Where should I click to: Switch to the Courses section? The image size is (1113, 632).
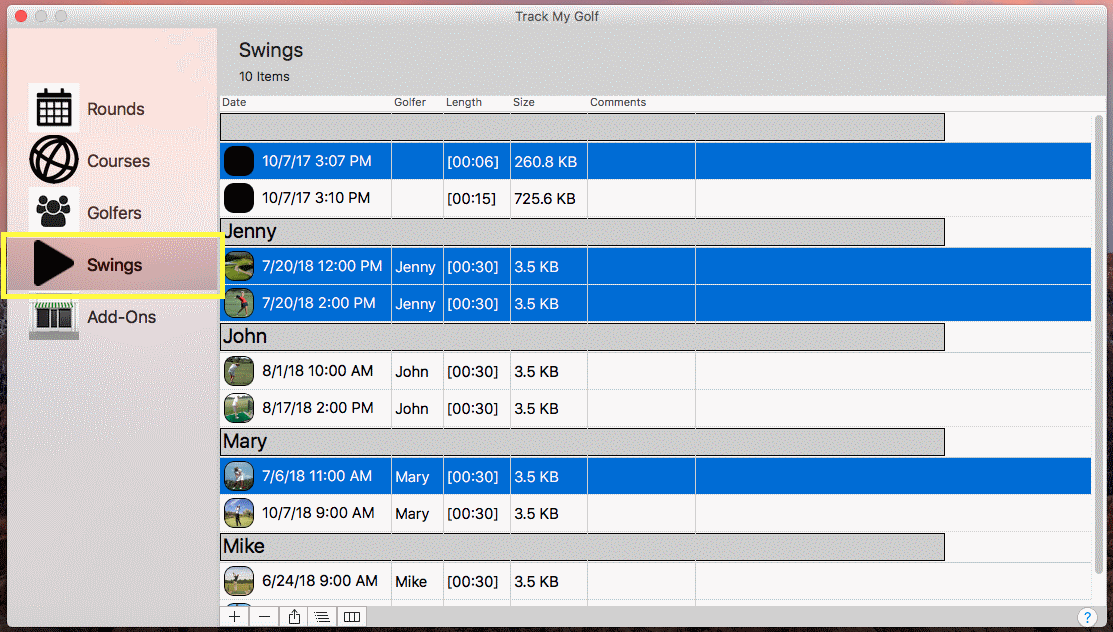point(117,161)
